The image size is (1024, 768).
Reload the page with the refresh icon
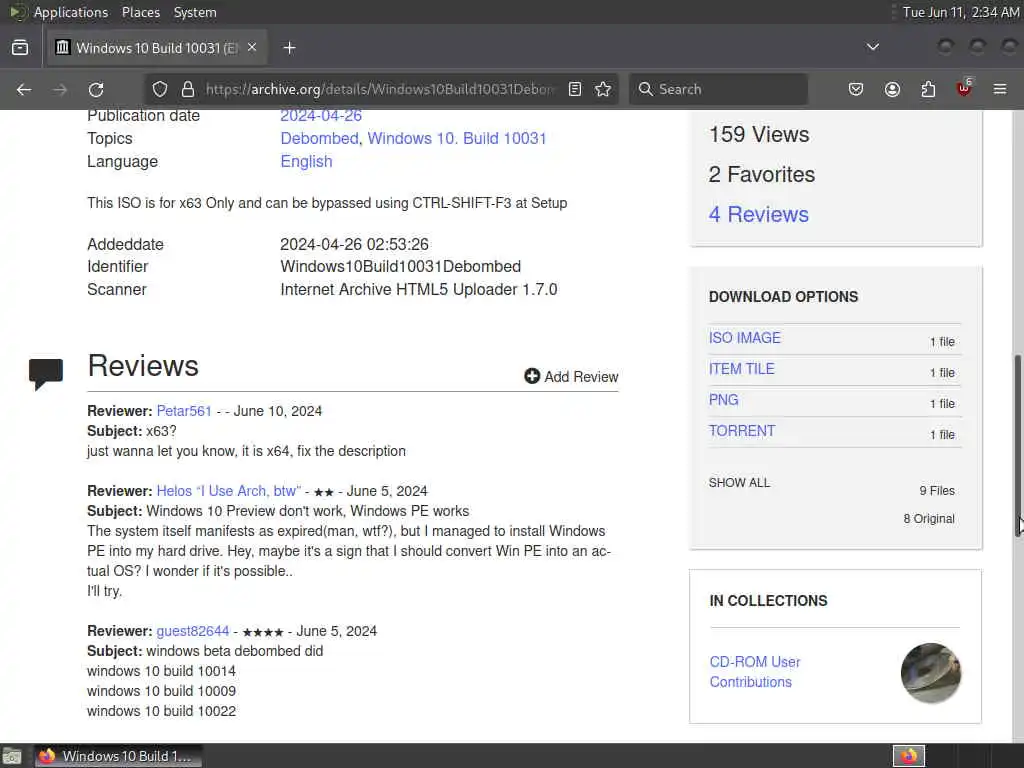96,89
